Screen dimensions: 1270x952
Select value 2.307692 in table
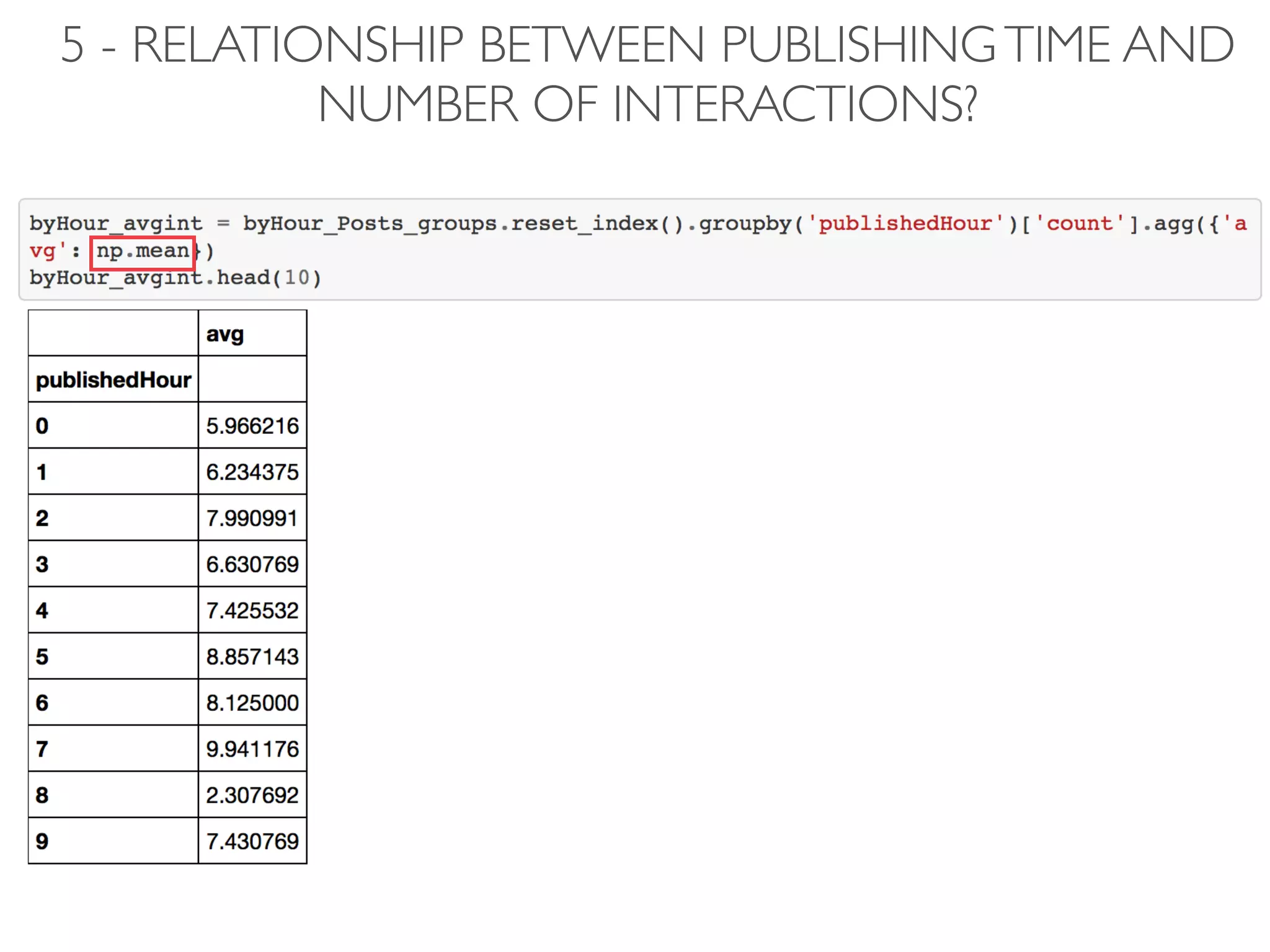252,795
